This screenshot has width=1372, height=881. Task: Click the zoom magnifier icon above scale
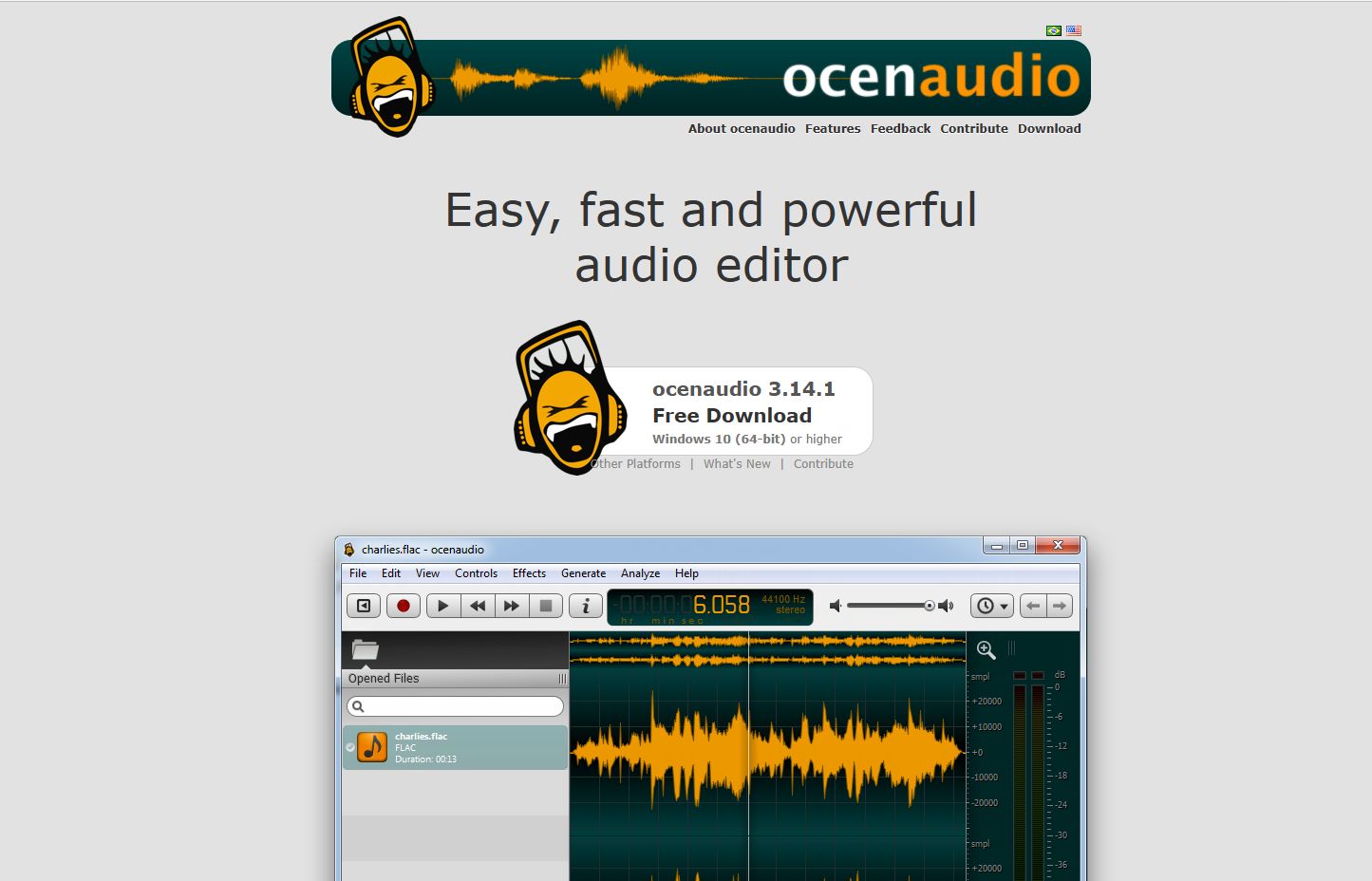[986, 649]
